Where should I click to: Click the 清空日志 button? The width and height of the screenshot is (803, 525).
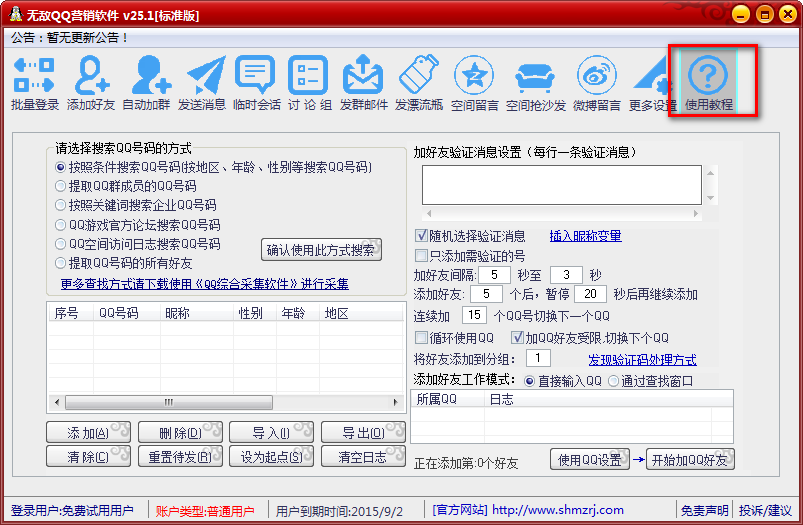click(x=363, y=456)
